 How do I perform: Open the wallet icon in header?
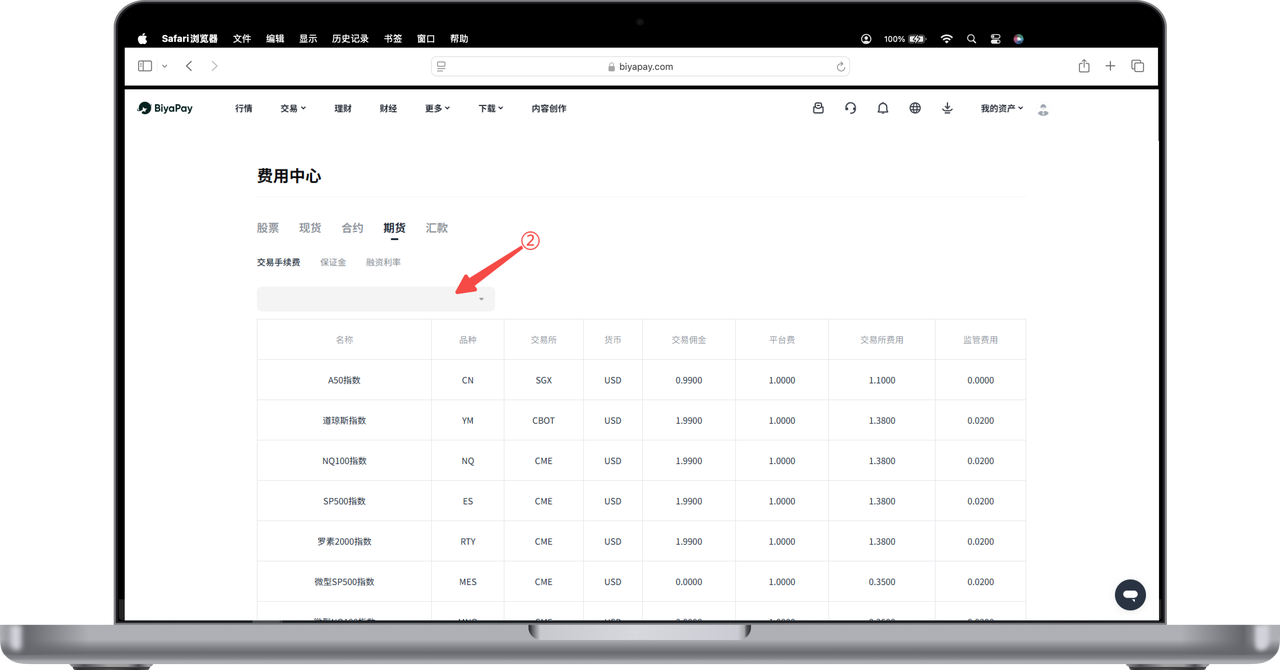[x=818, y=108]
